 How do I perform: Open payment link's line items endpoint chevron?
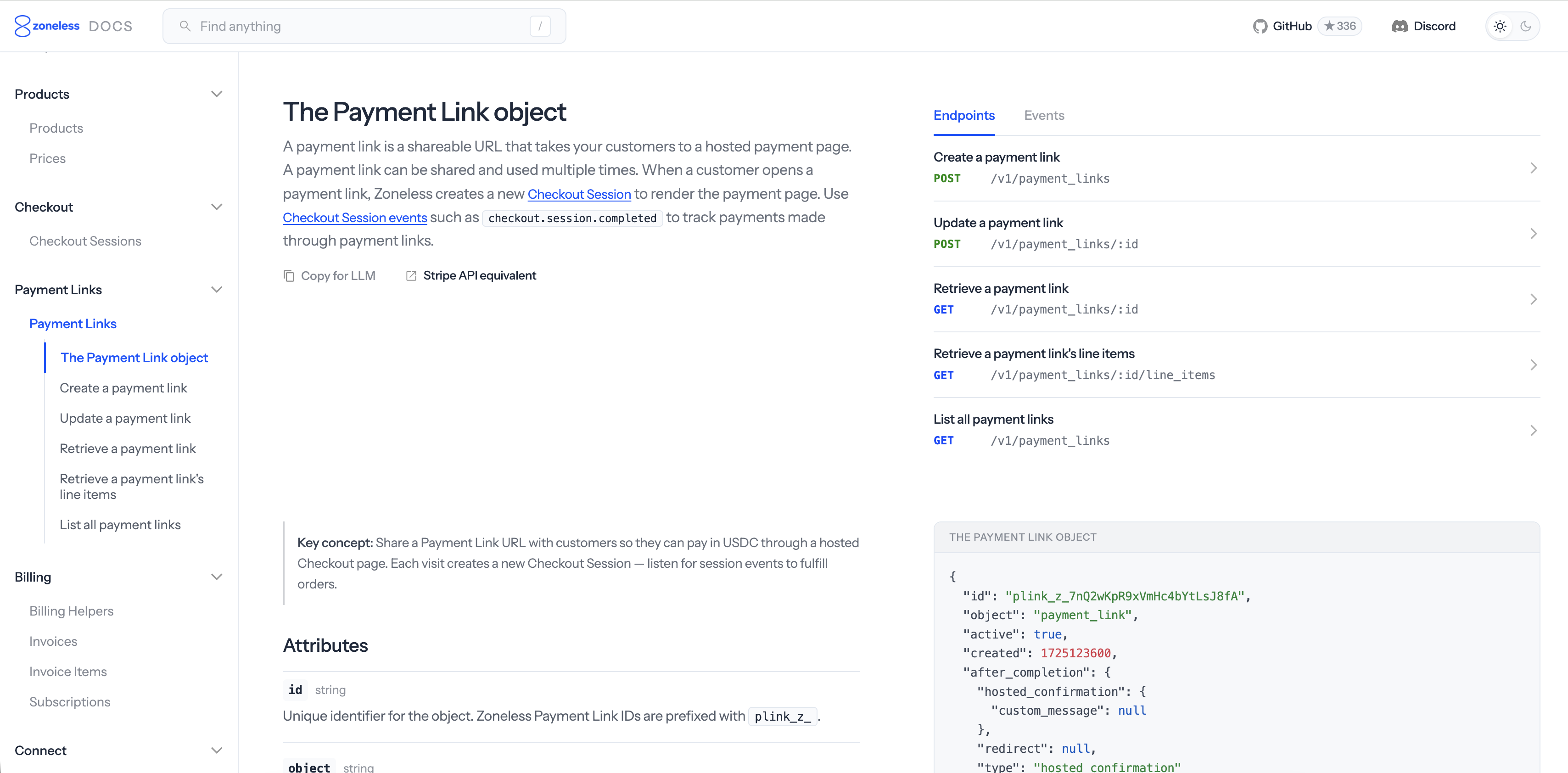1533,364
